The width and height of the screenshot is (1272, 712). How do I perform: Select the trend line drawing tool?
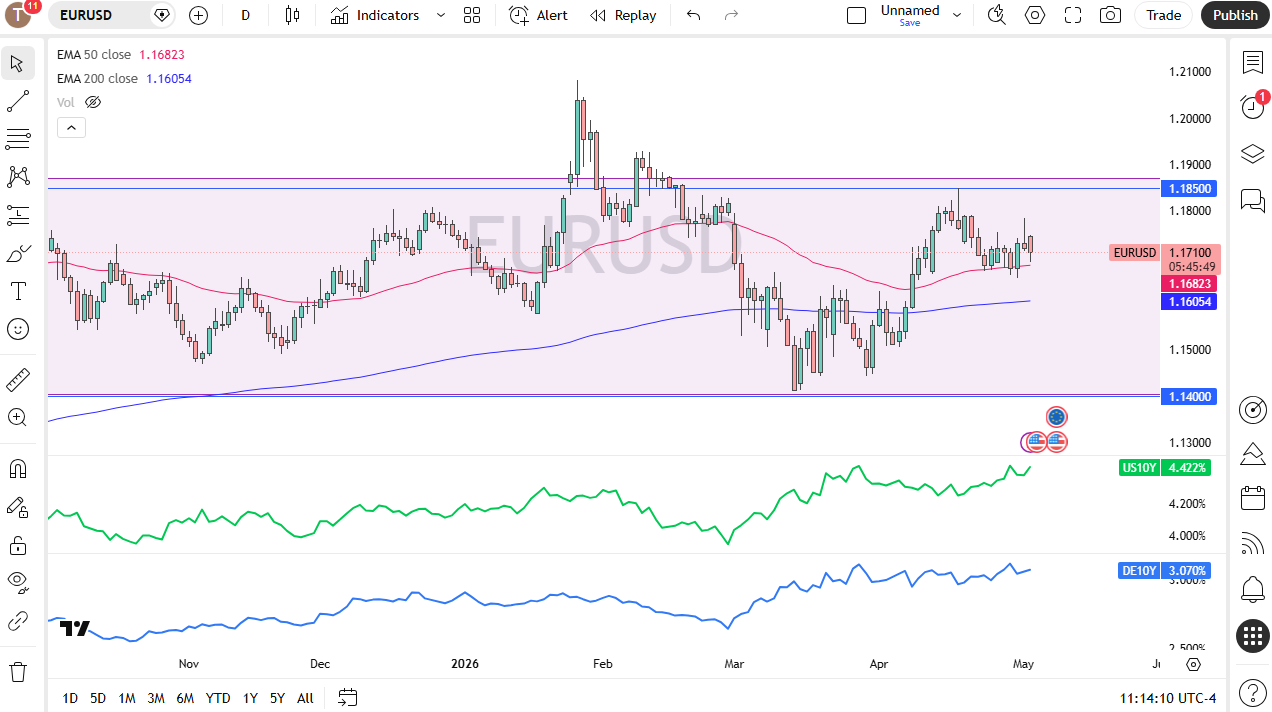pos(18,101)
